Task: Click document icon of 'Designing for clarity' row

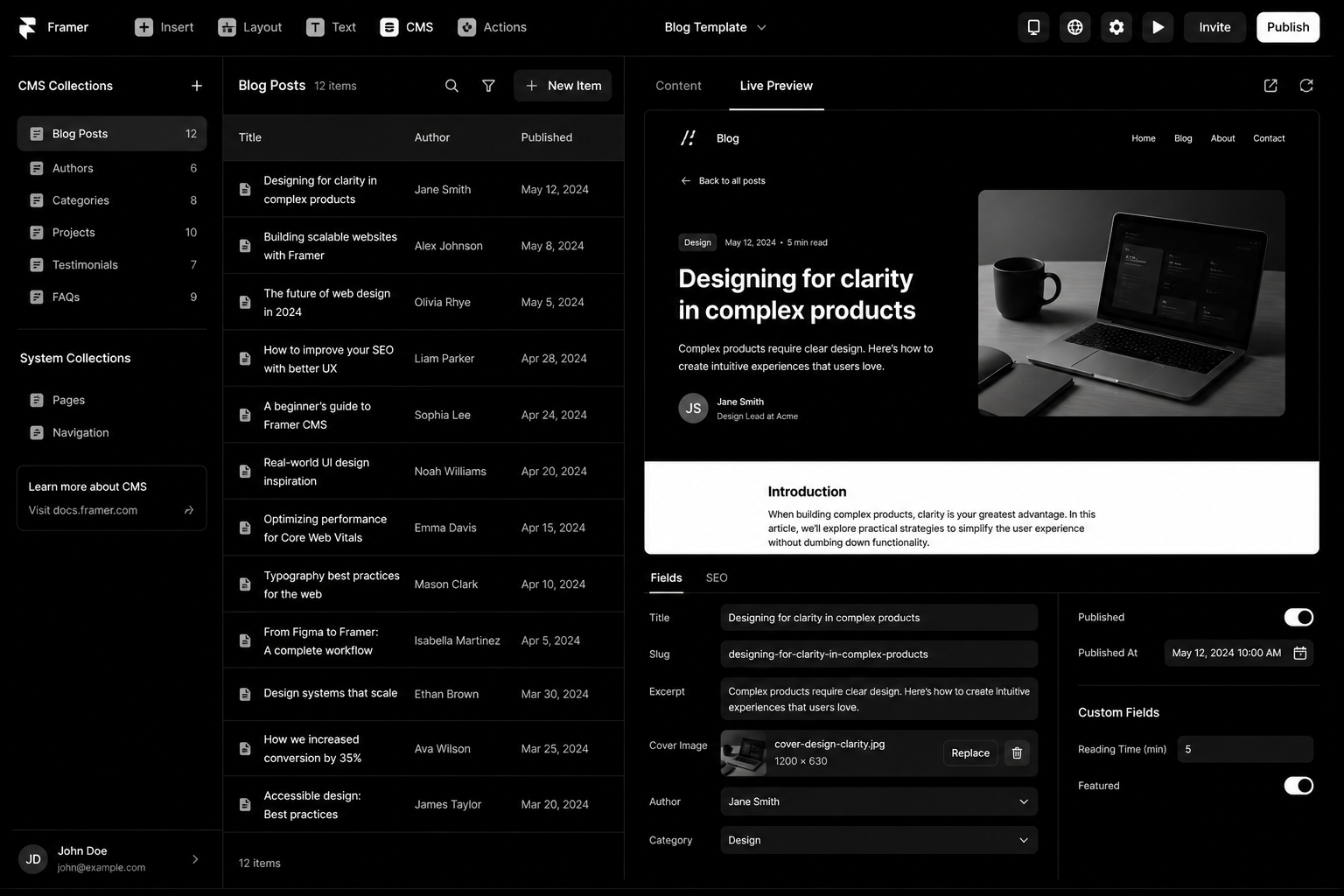Action: point(245,189)
